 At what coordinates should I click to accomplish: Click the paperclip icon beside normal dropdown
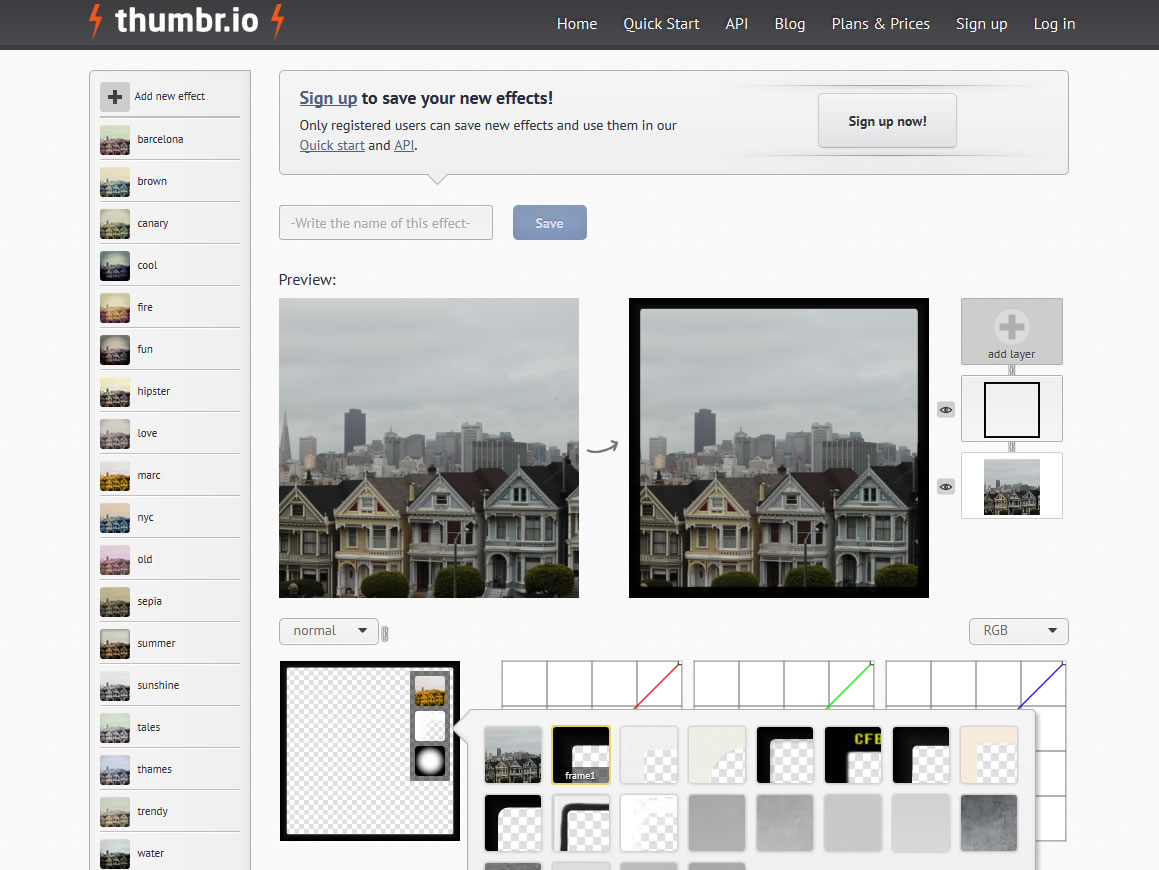pos(384,633)
